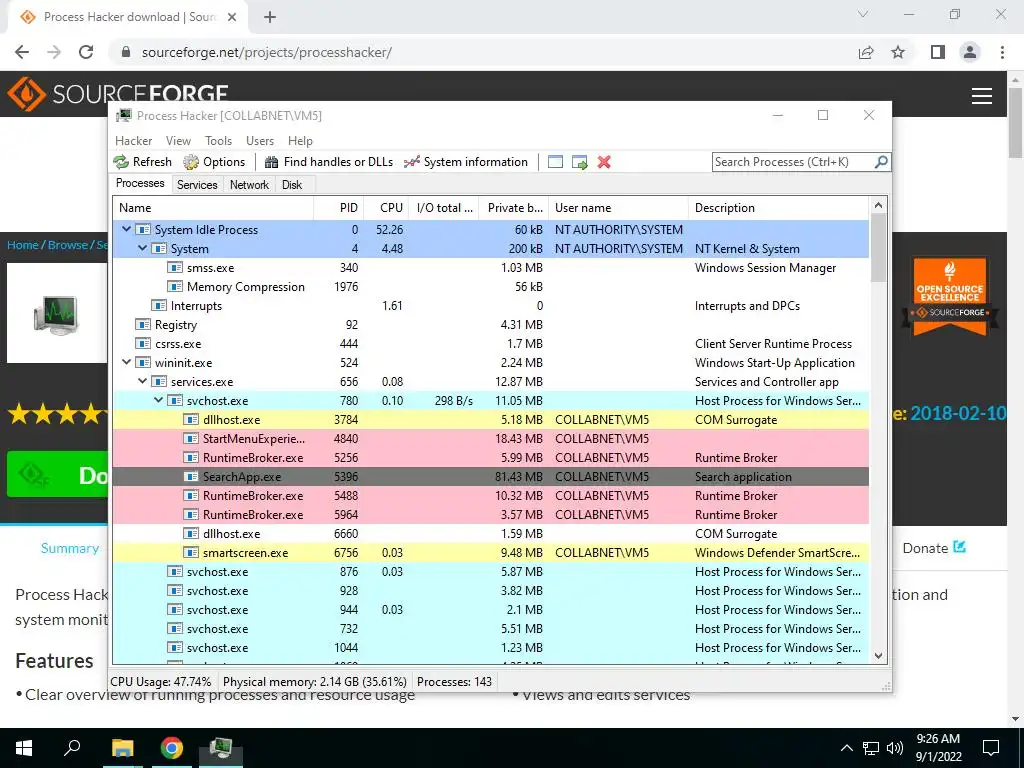Switch to the Network tab
Viewport: 1024px width, 768px height.
click(x=249, y=185)
